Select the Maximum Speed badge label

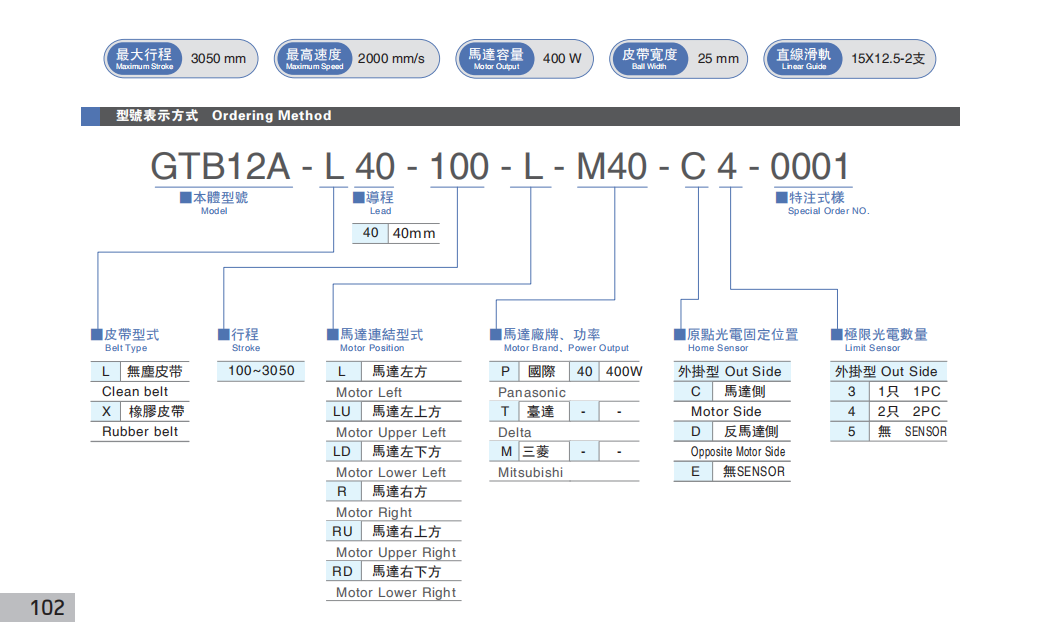(x=313, y=59)
